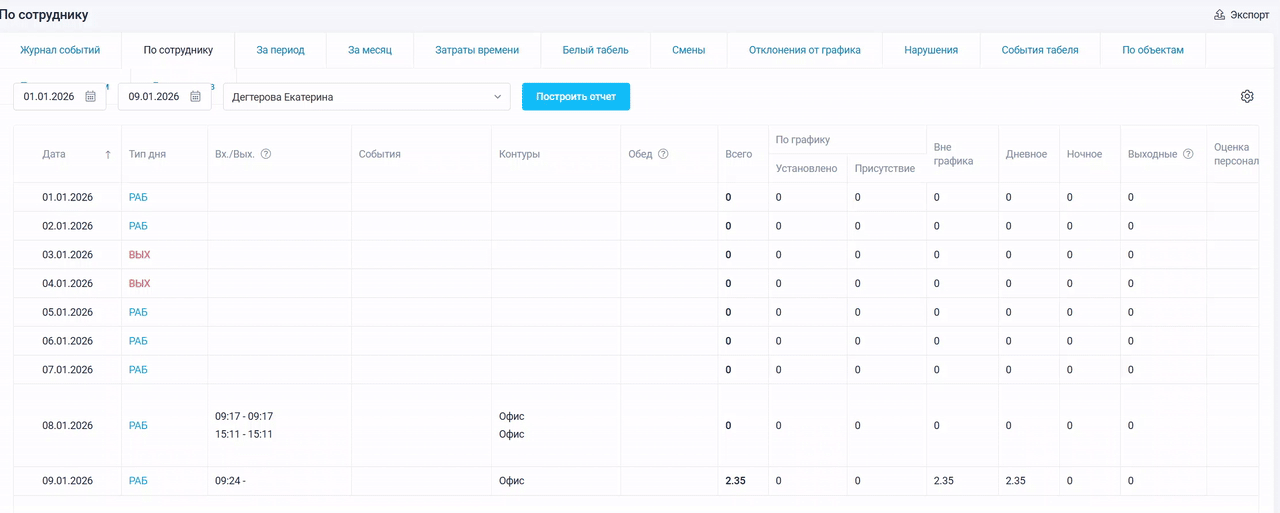
Task: Click into the start date field 01.01.2026
Action: (x=50, y=97)
